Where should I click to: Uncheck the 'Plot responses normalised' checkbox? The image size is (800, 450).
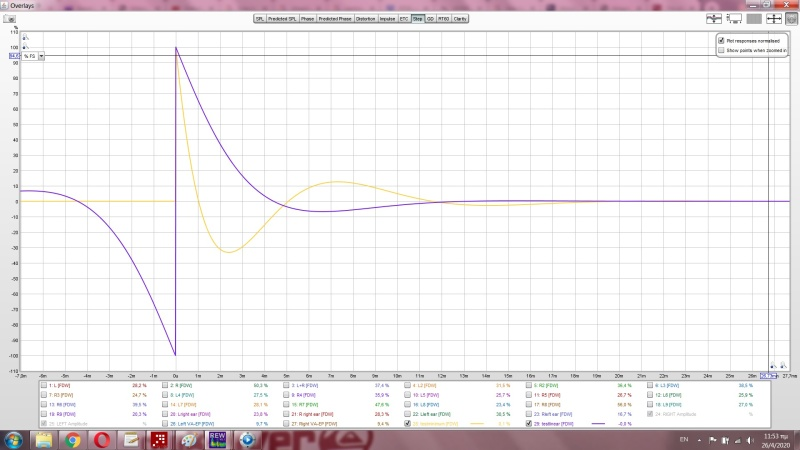pos(722,40)
